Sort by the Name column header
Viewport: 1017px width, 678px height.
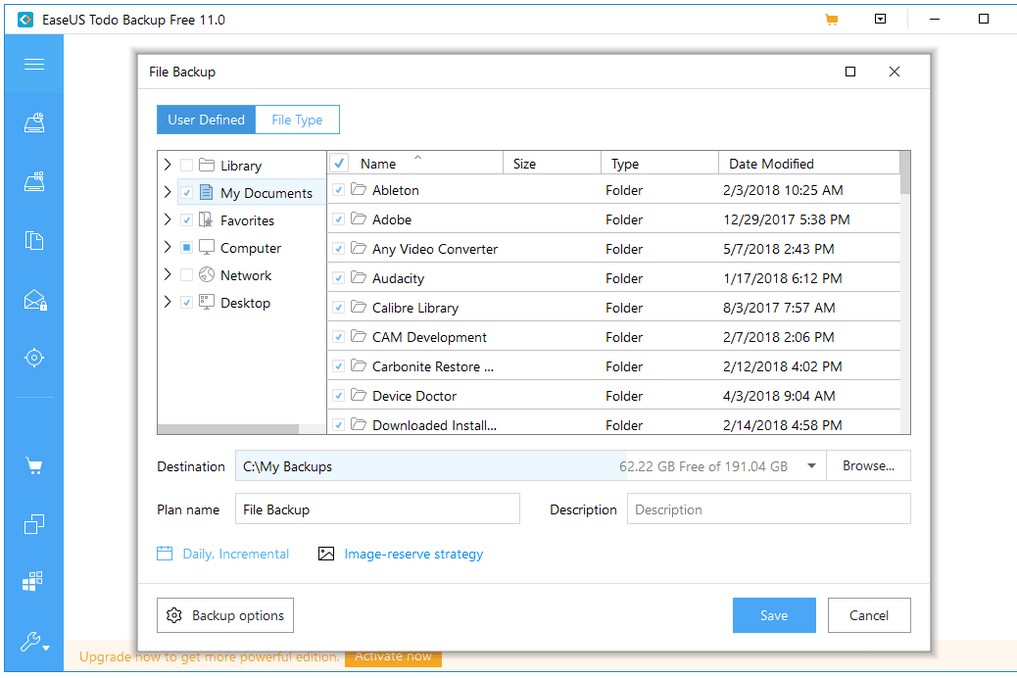[x=378, y=163]
